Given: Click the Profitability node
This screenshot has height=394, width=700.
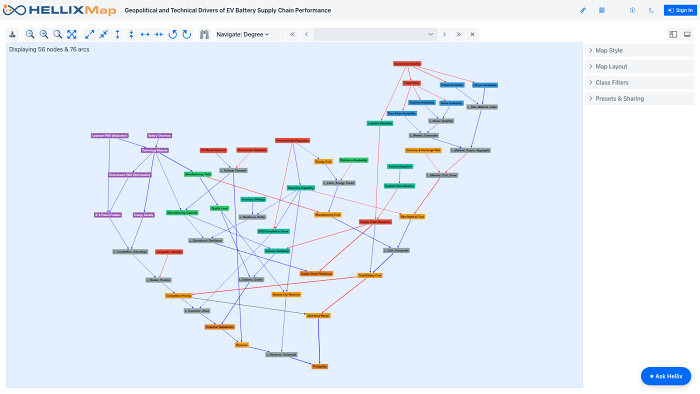Looking at the screenshot, I should 320,366.
